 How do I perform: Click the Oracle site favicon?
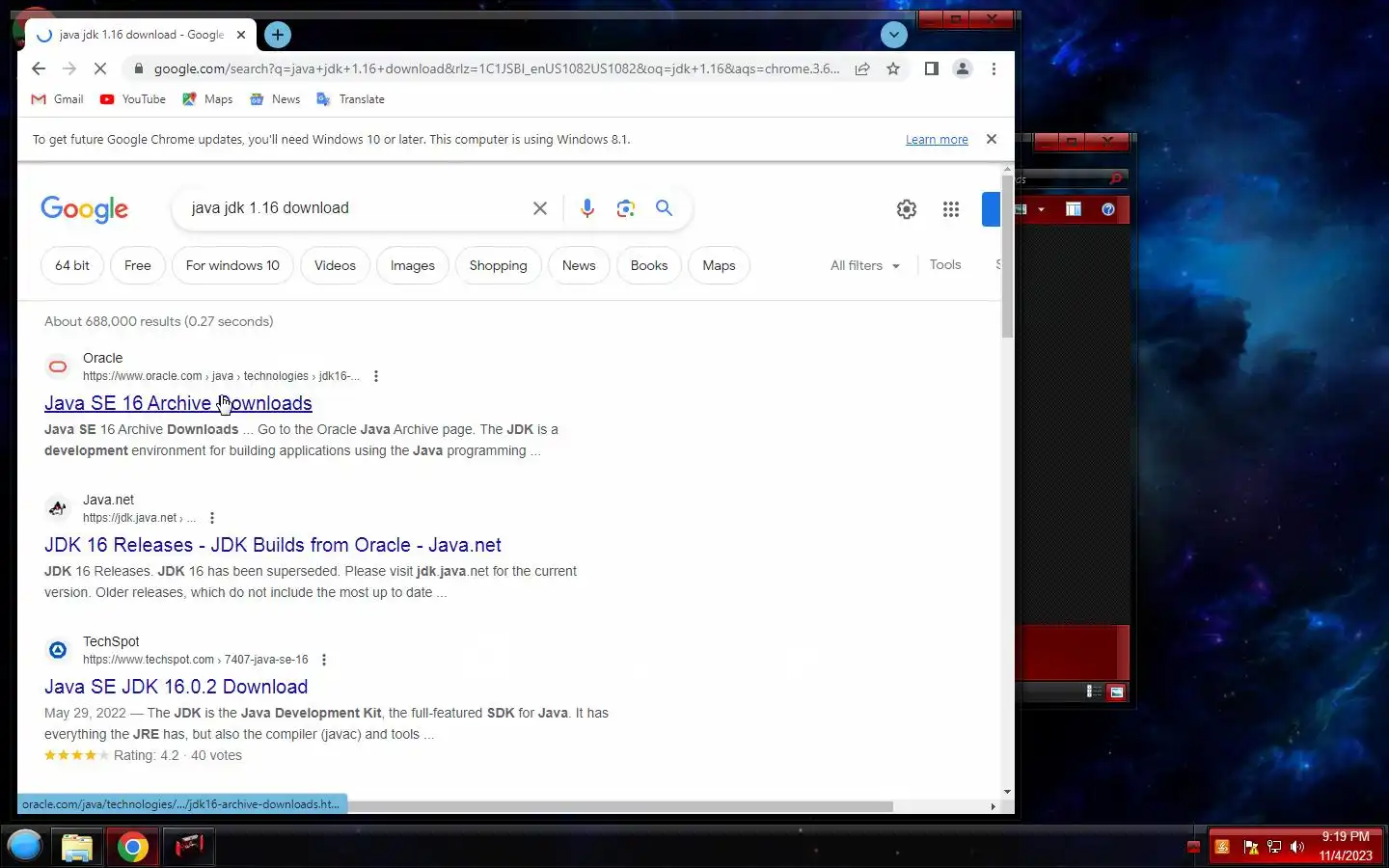click(x=58, y=366)
